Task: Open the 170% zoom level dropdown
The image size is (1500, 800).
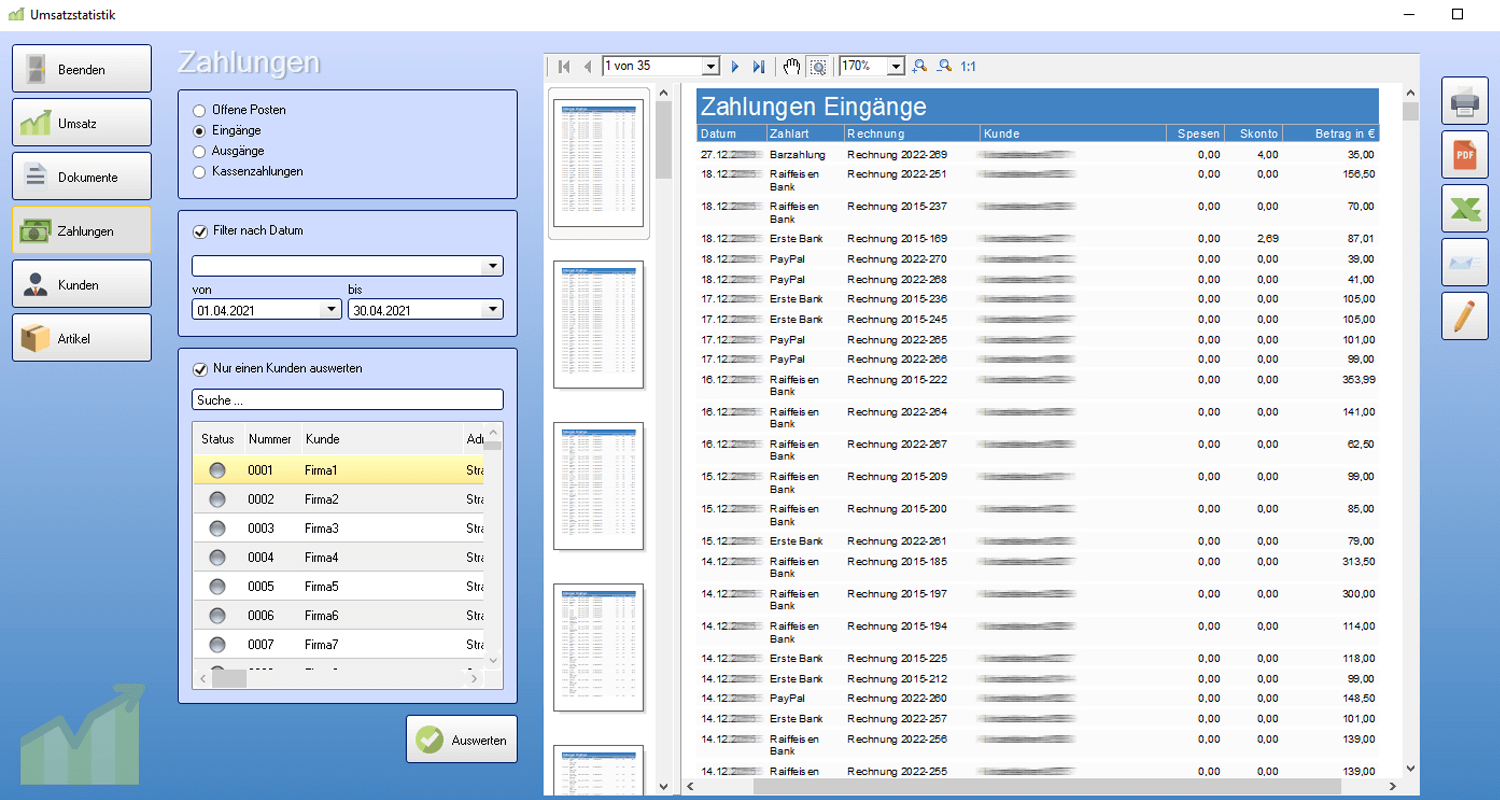Action: pyautogui.click(x=896, y=66)
